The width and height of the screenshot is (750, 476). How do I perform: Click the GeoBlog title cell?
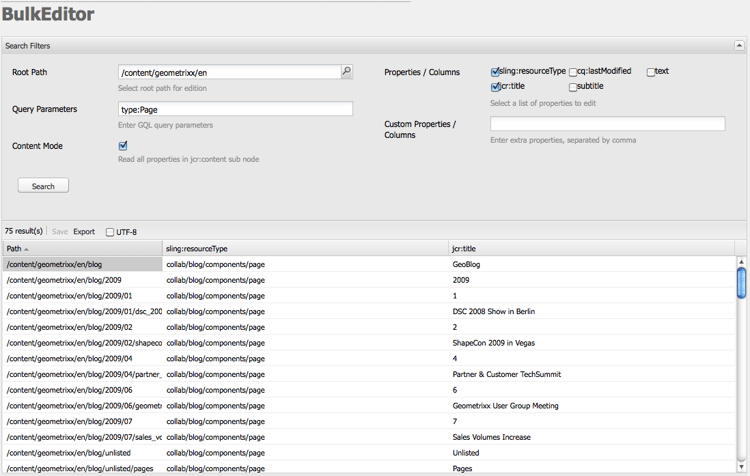coord(592,264)
